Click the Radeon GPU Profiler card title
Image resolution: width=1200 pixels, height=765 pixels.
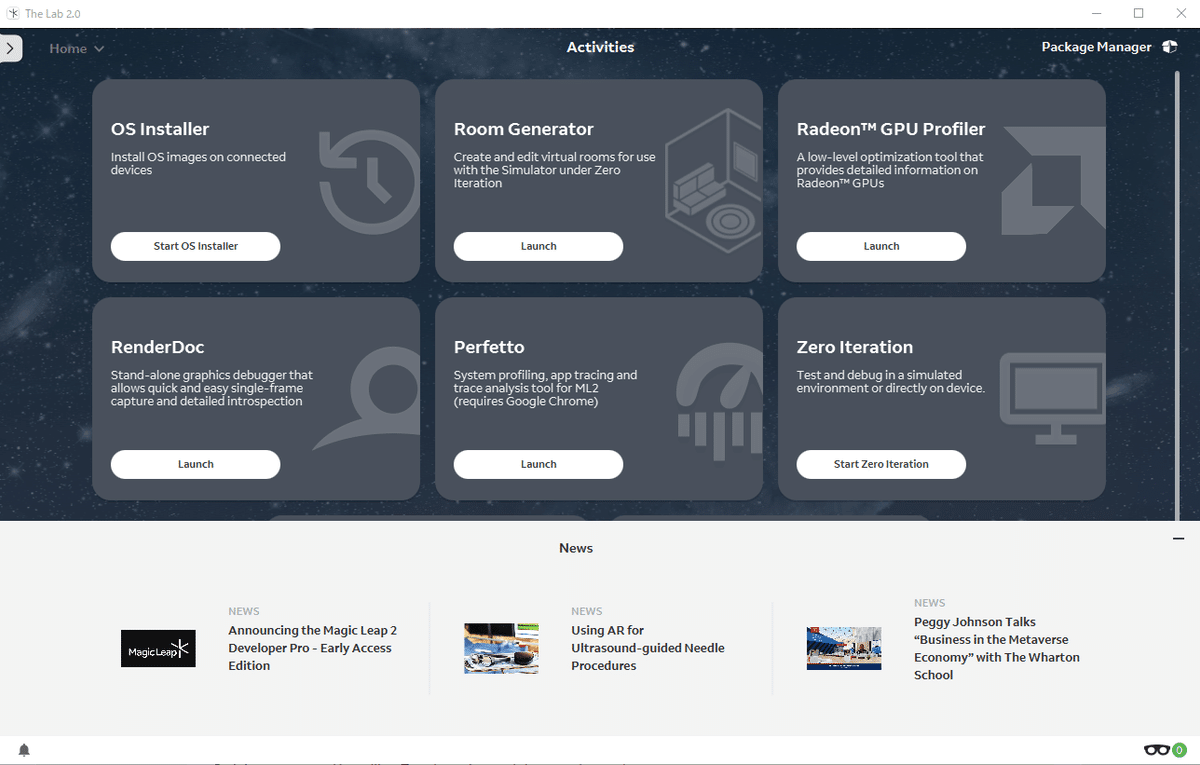pyautogui.click(x=891, y=129)
